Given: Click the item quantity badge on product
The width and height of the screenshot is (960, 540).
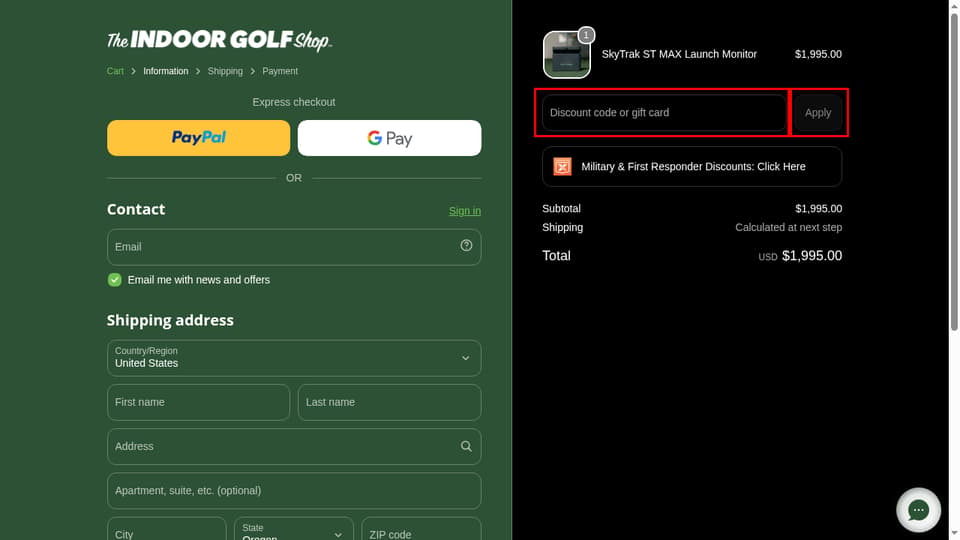Looking at the screenshot, I should coord(586,35).
